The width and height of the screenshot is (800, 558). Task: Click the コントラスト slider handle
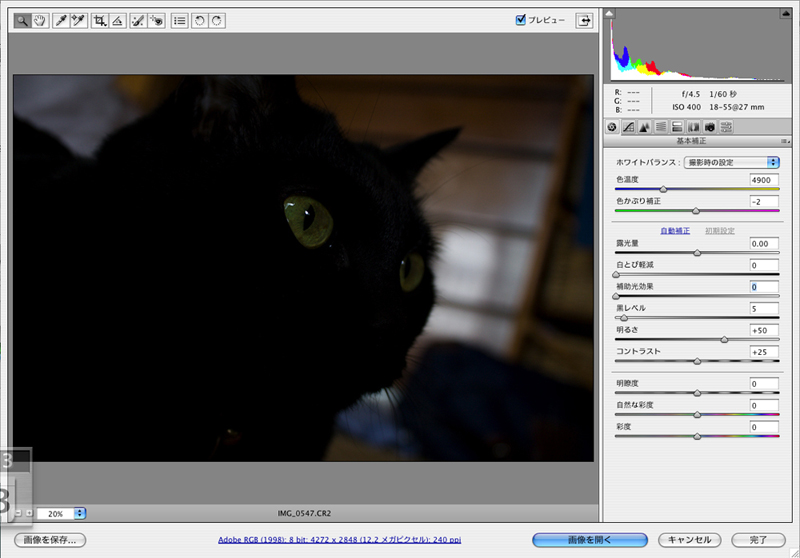tap(697, 361)
